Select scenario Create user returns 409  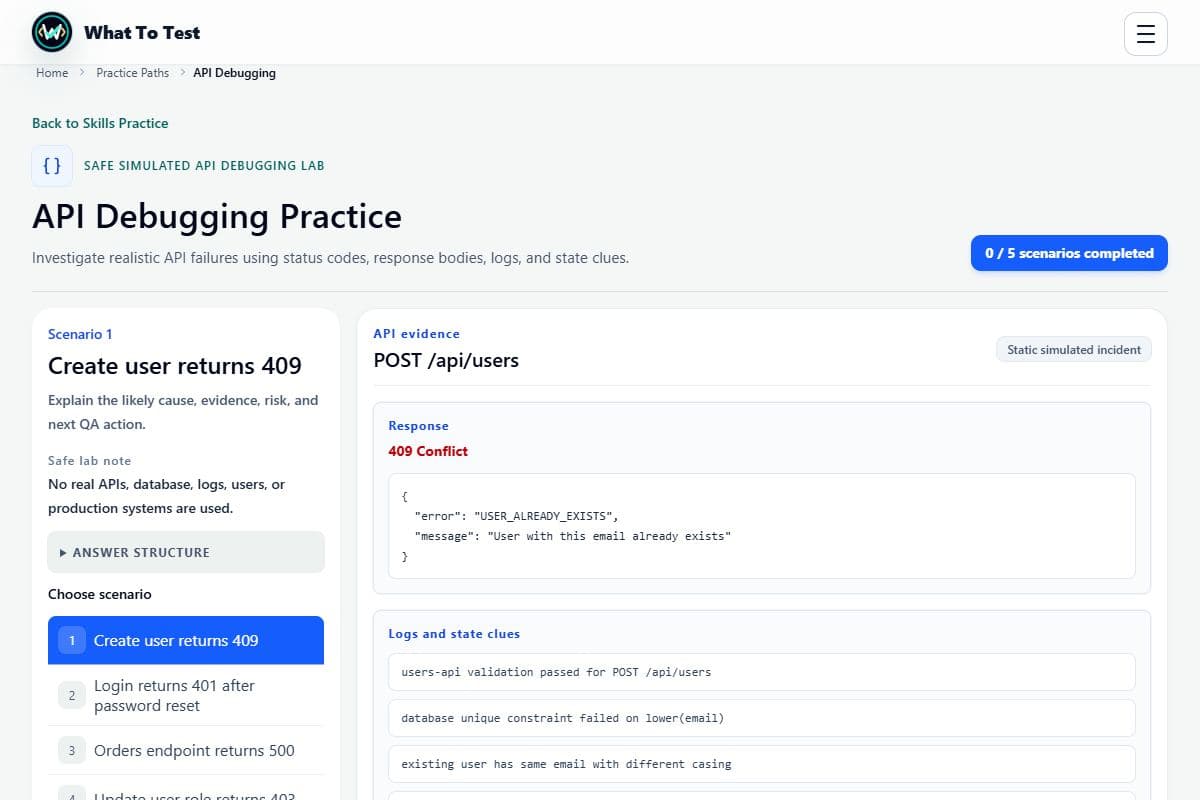coord(186,640)
